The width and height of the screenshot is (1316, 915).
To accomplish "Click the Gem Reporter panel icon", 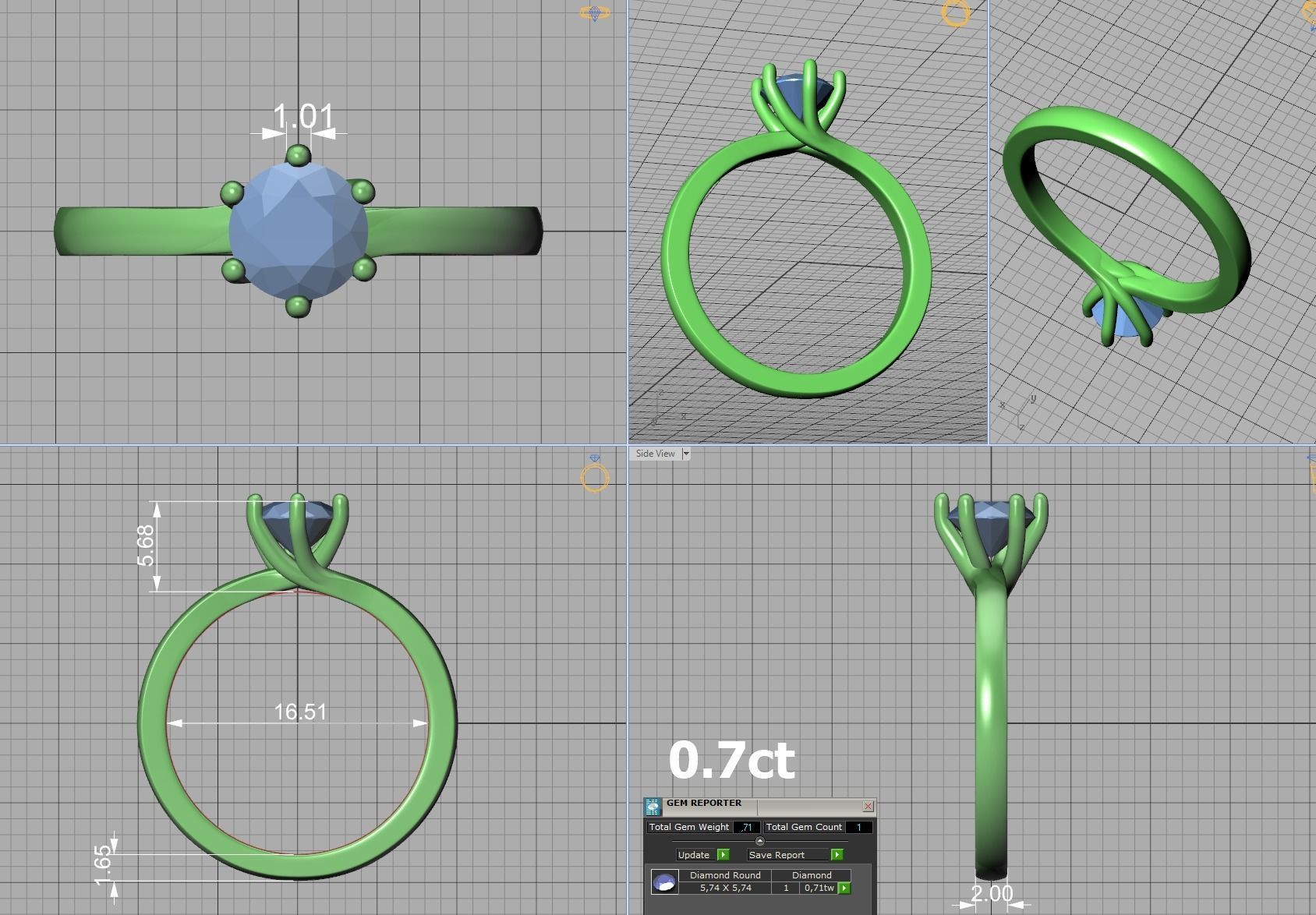I will tap(653, 807).
